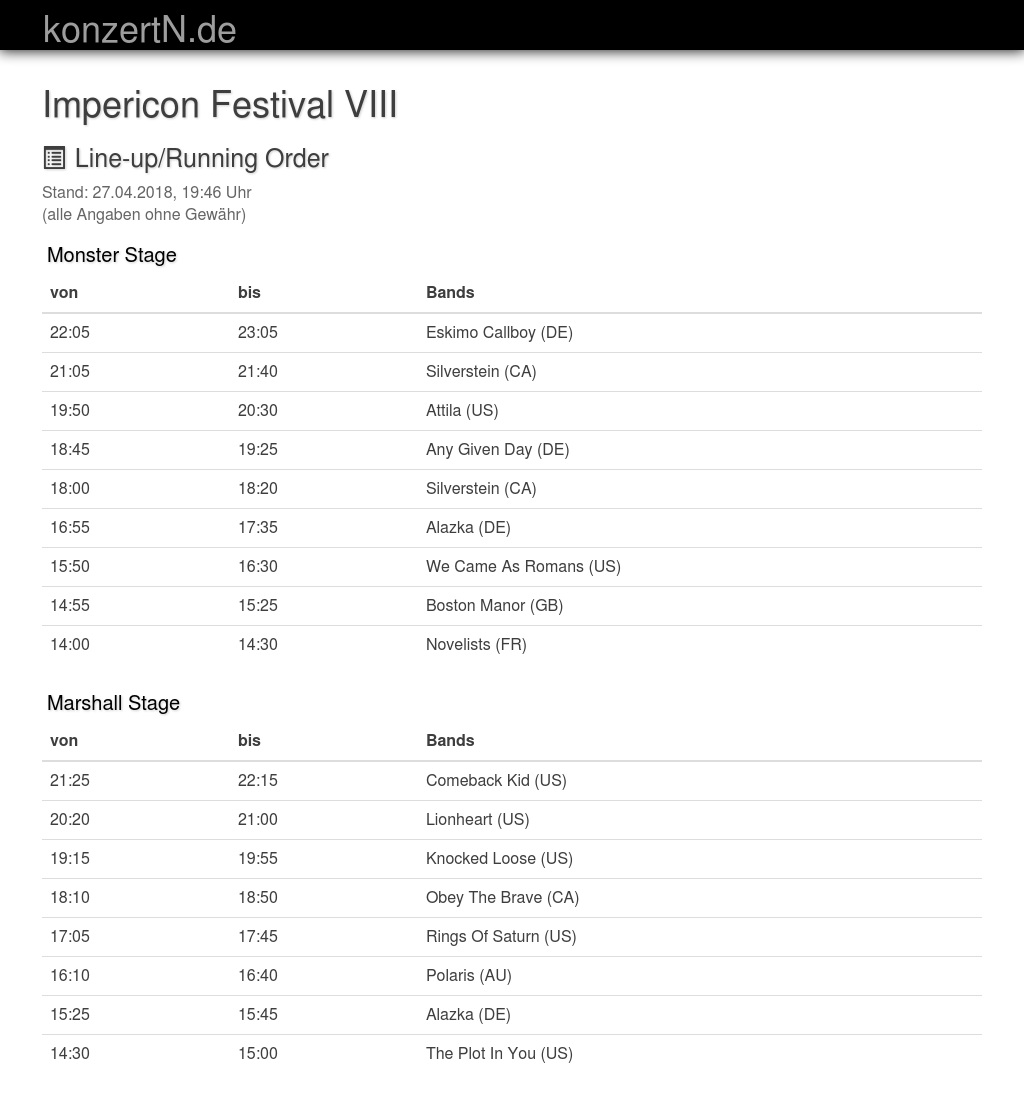
Task: Select the Knocked Loose (US) row
Action: [499, 858]
